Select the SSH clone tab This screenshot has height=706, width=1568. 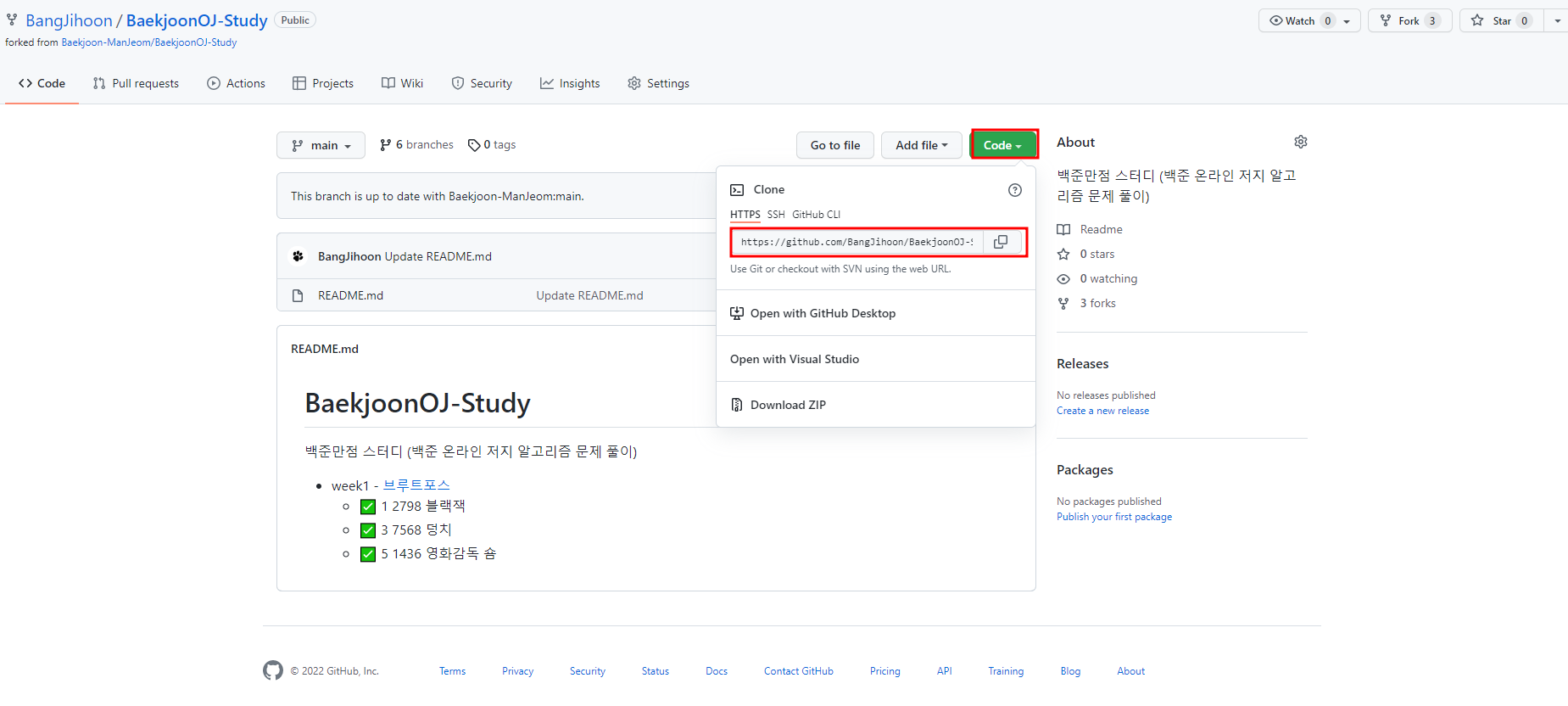click(776, 215)
